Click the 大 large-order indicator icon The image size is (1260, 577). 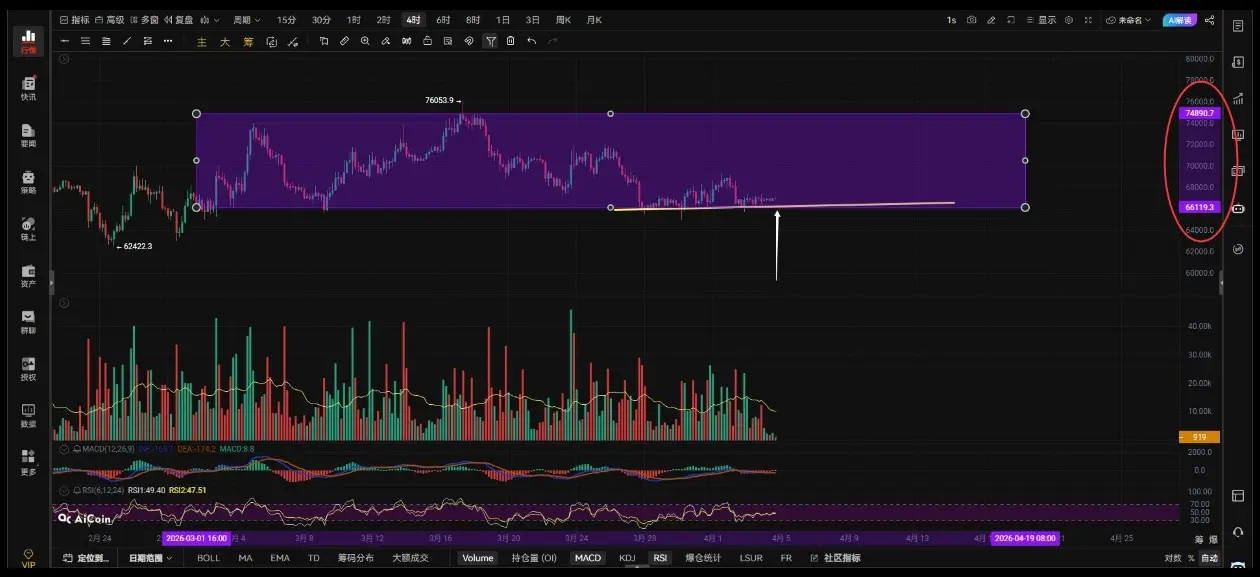click(225, 41)
